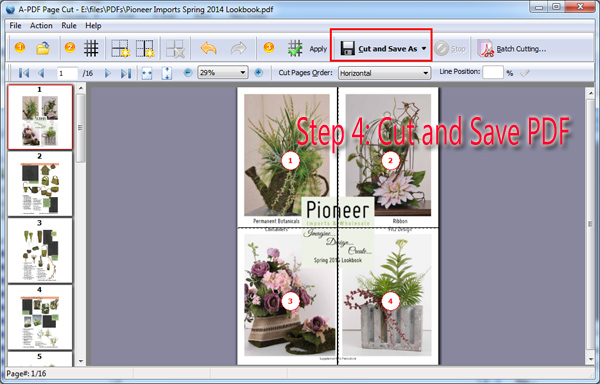Apply the cut grid with the Apply button
This screenshot has height=384, width=600.
point(308,49)
